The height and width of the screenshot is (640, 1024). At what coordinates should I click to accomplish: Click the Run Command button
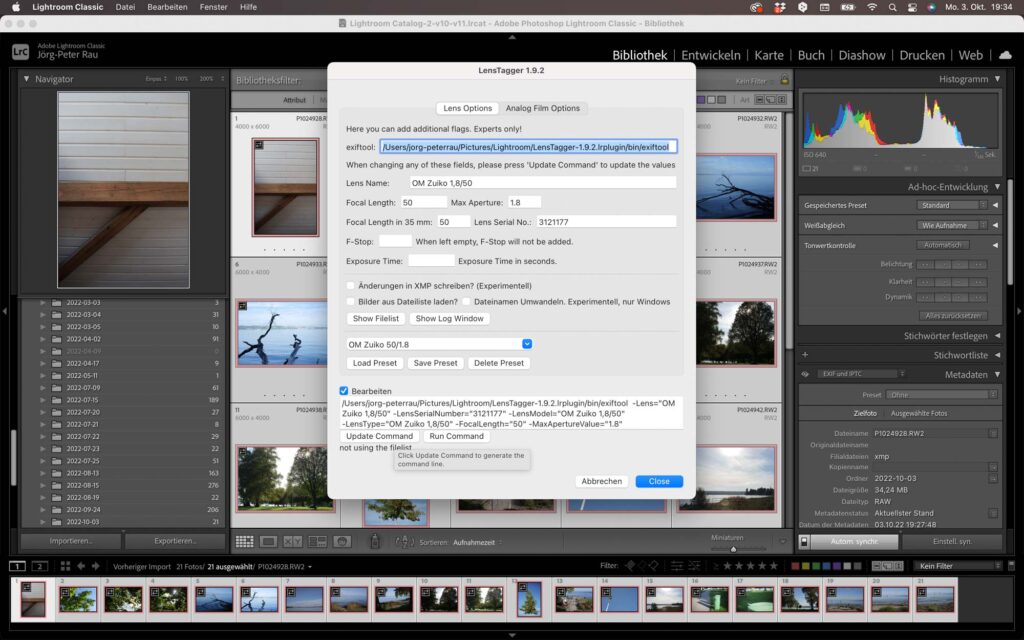pyautogui.click(x=456, y=436)
